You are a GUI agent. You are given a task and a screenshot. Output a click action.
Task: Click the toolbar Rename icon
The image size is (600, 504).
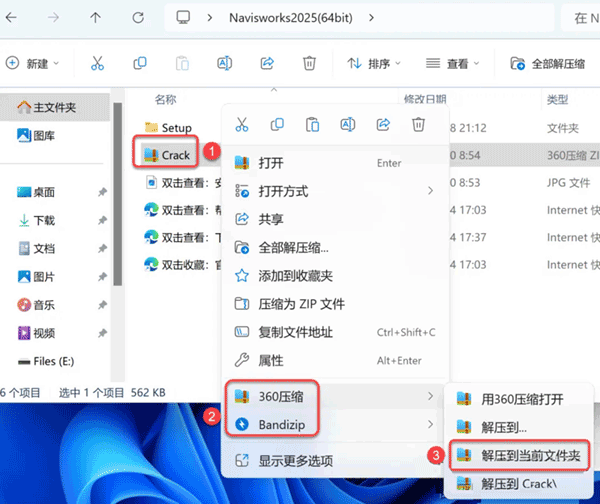click(225, 63)
